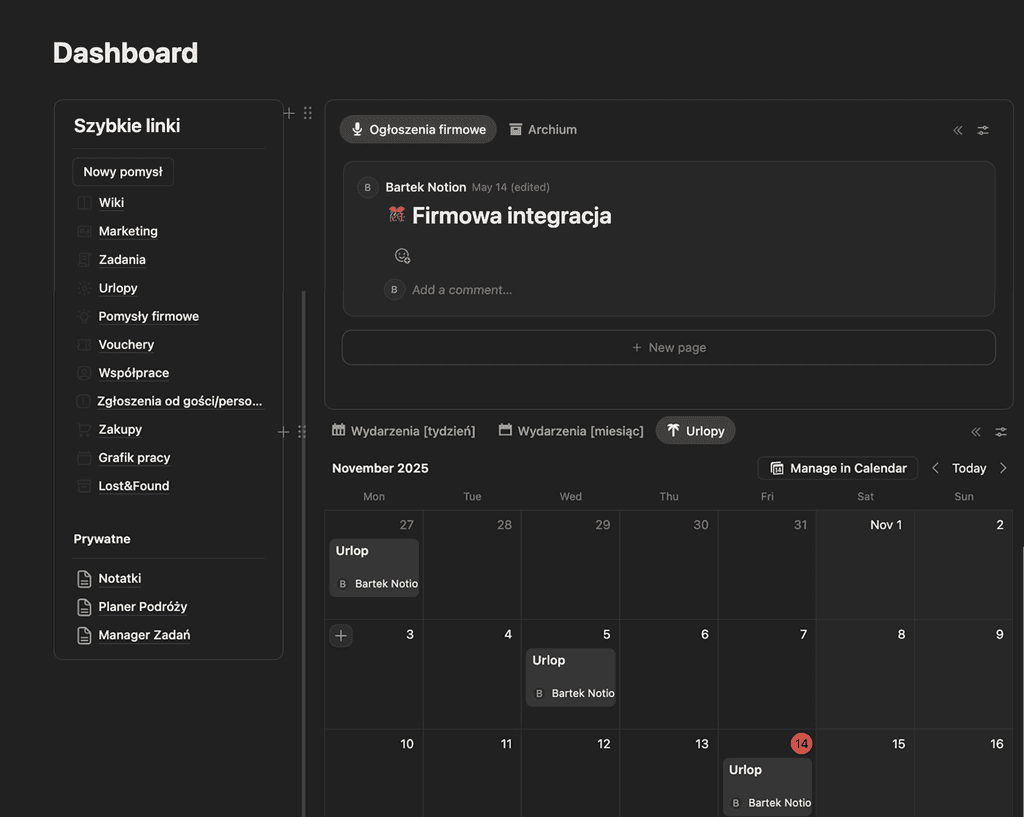Select the Urlopy calendar tab
This screenshot has height=817, width=1024.
[x=696, y=431]
